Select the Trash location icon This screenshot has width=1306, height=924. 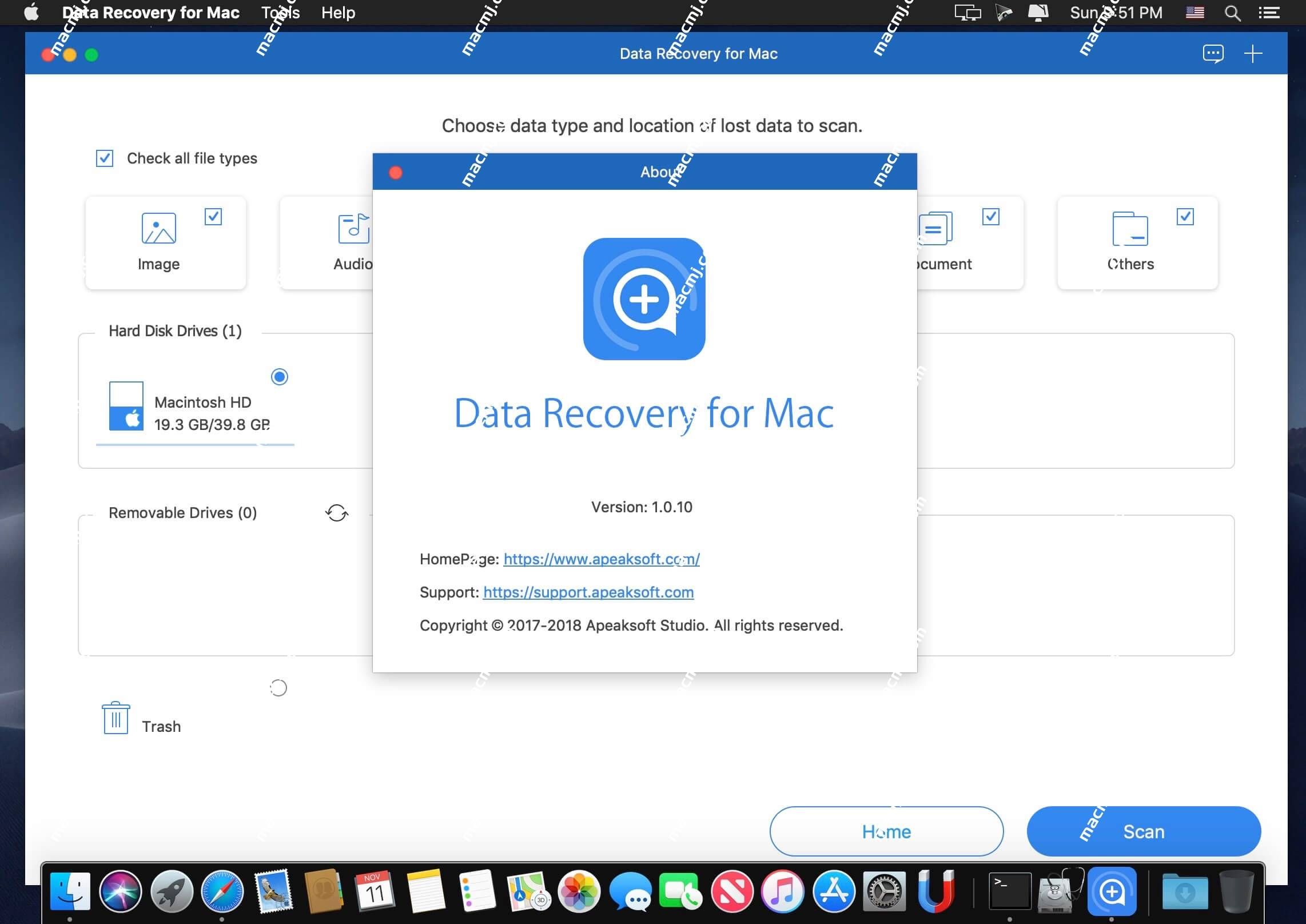click(116, 718)
